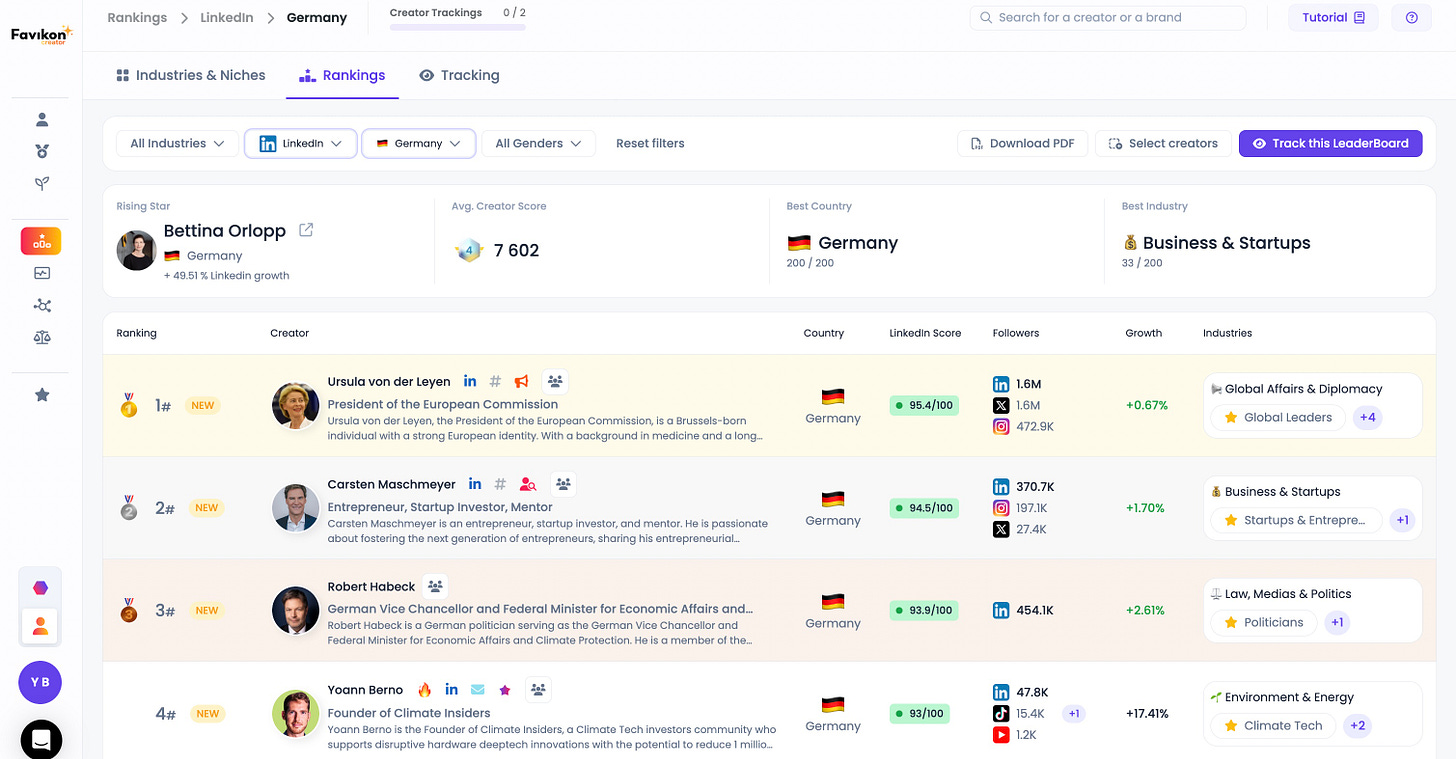1456x759 pixels.
Task: Open the All Industries filter dropdown
Action: (177, 143)
